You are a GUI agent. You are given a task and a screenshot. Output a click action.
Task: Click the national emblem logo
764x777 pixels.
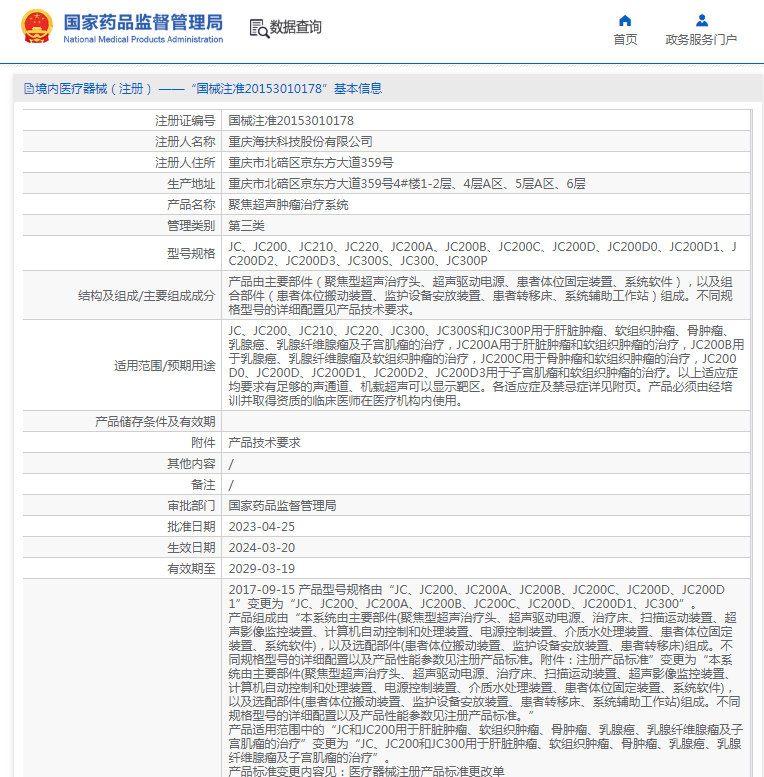coord(37,27)
